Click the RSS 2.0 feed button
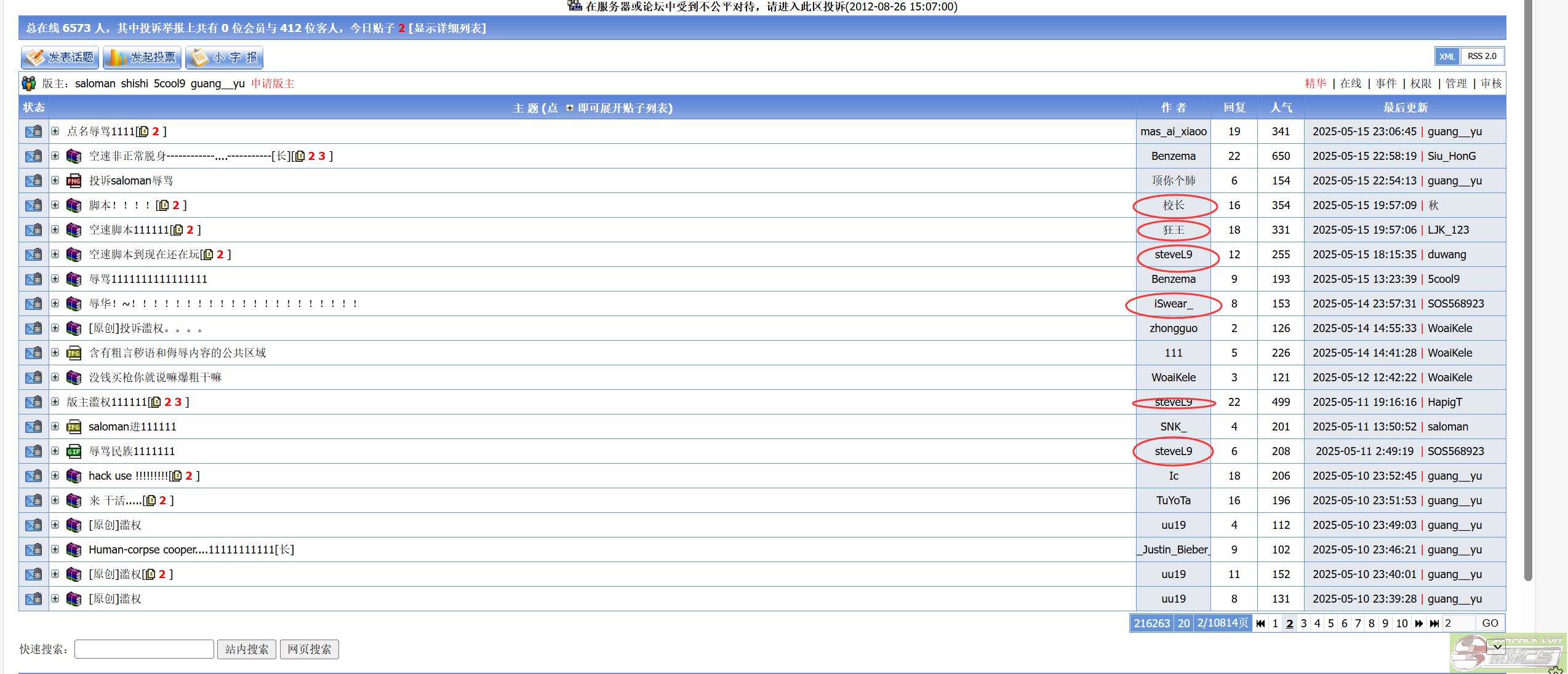The width and height of the screenshot is (1568, 674). point(1482,57)
